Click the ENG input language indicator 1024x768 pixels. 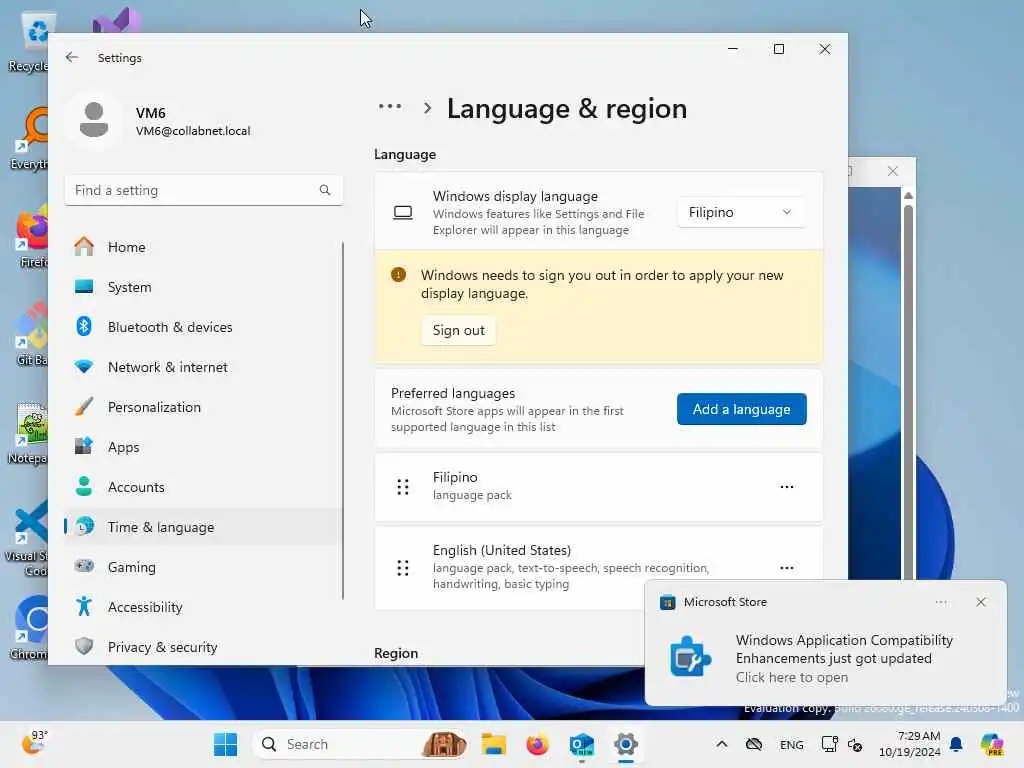pyautogui.click(x=792, y=744)
